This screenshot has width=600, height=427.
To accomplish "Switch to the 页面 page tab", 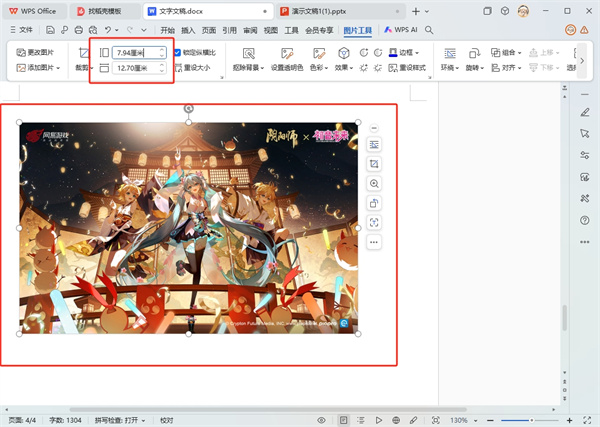I will 209,30.
